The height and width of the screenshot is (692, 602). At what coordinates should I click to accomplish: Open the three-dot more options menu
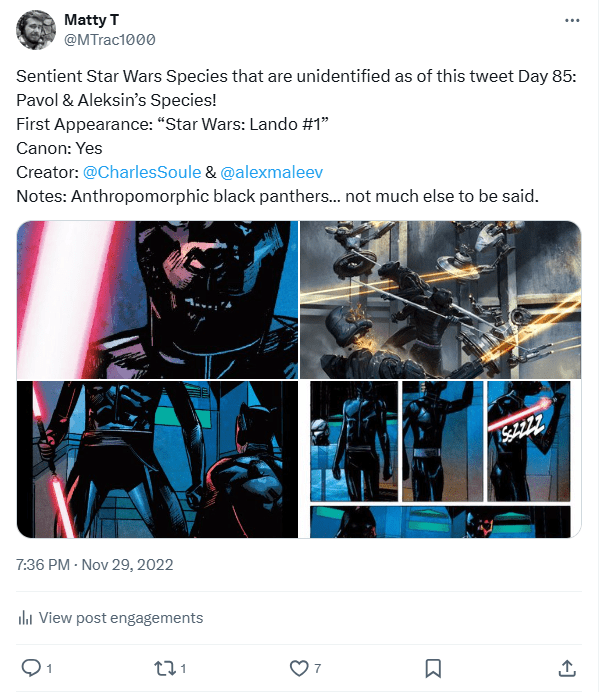571,20
